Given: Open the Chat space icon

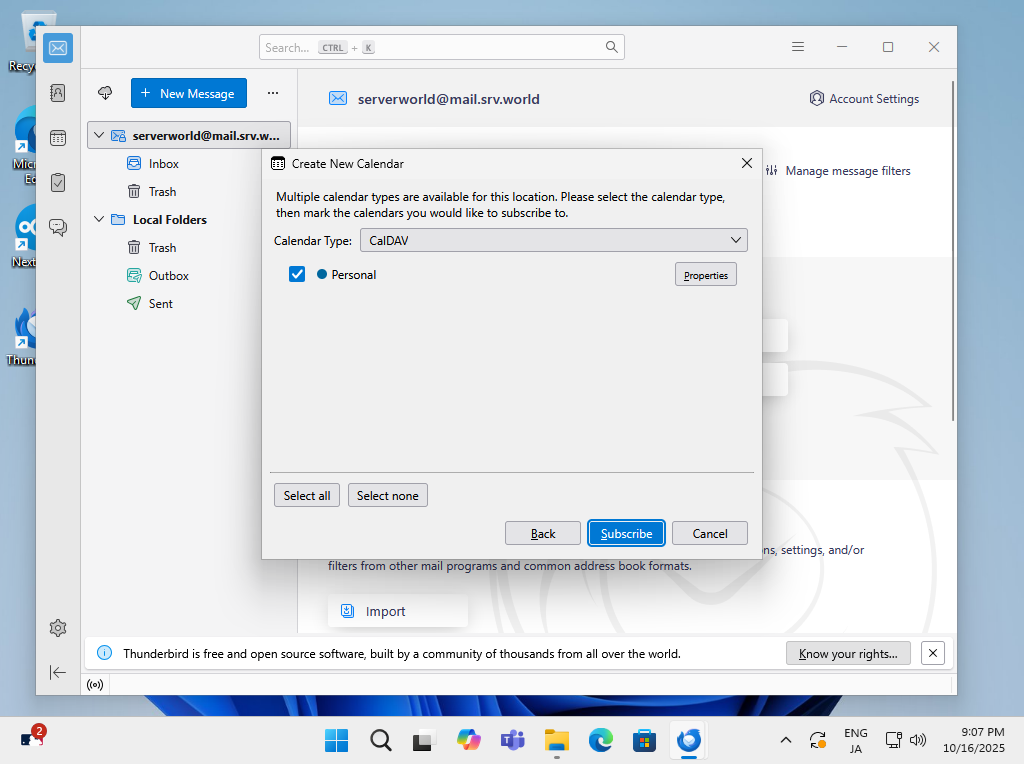Looking at the screenshot, I should (58, 227).
